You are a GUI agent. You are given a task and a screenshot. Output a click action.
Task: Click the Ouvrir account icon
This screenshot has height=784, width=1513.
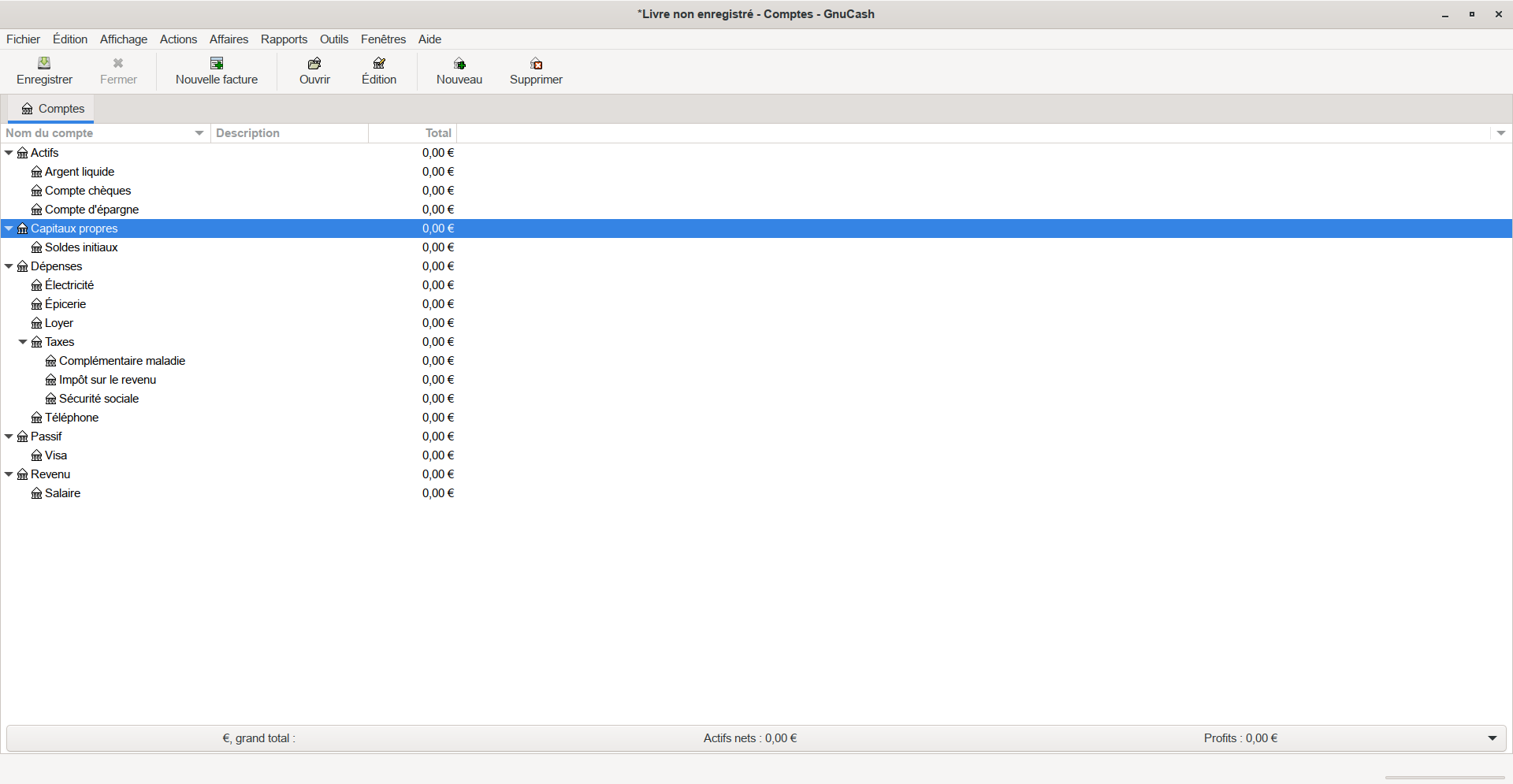[x=314, y=63]
